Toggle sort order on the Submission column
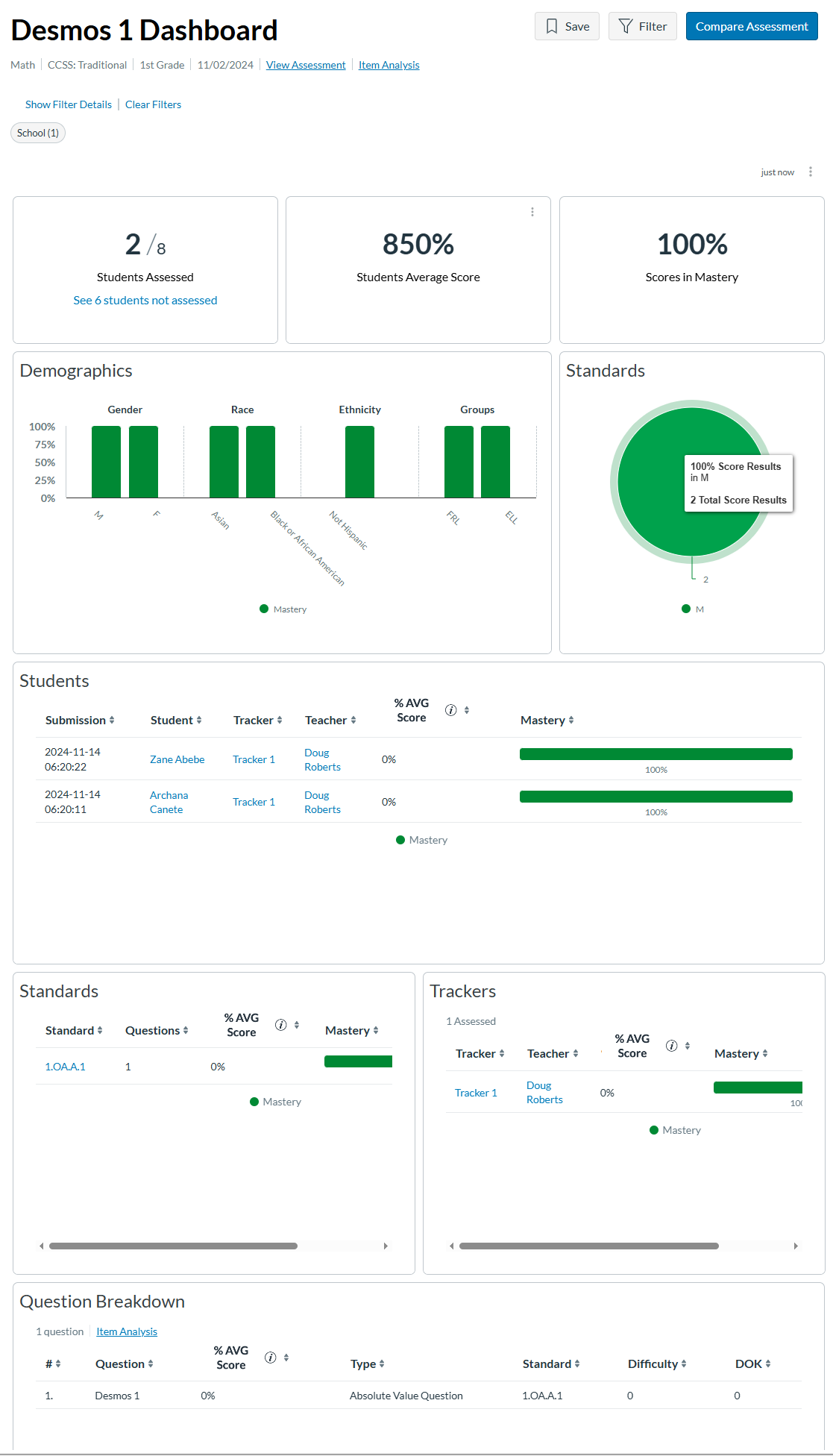Screen dimensions: 833x1456 coord(113,720)
